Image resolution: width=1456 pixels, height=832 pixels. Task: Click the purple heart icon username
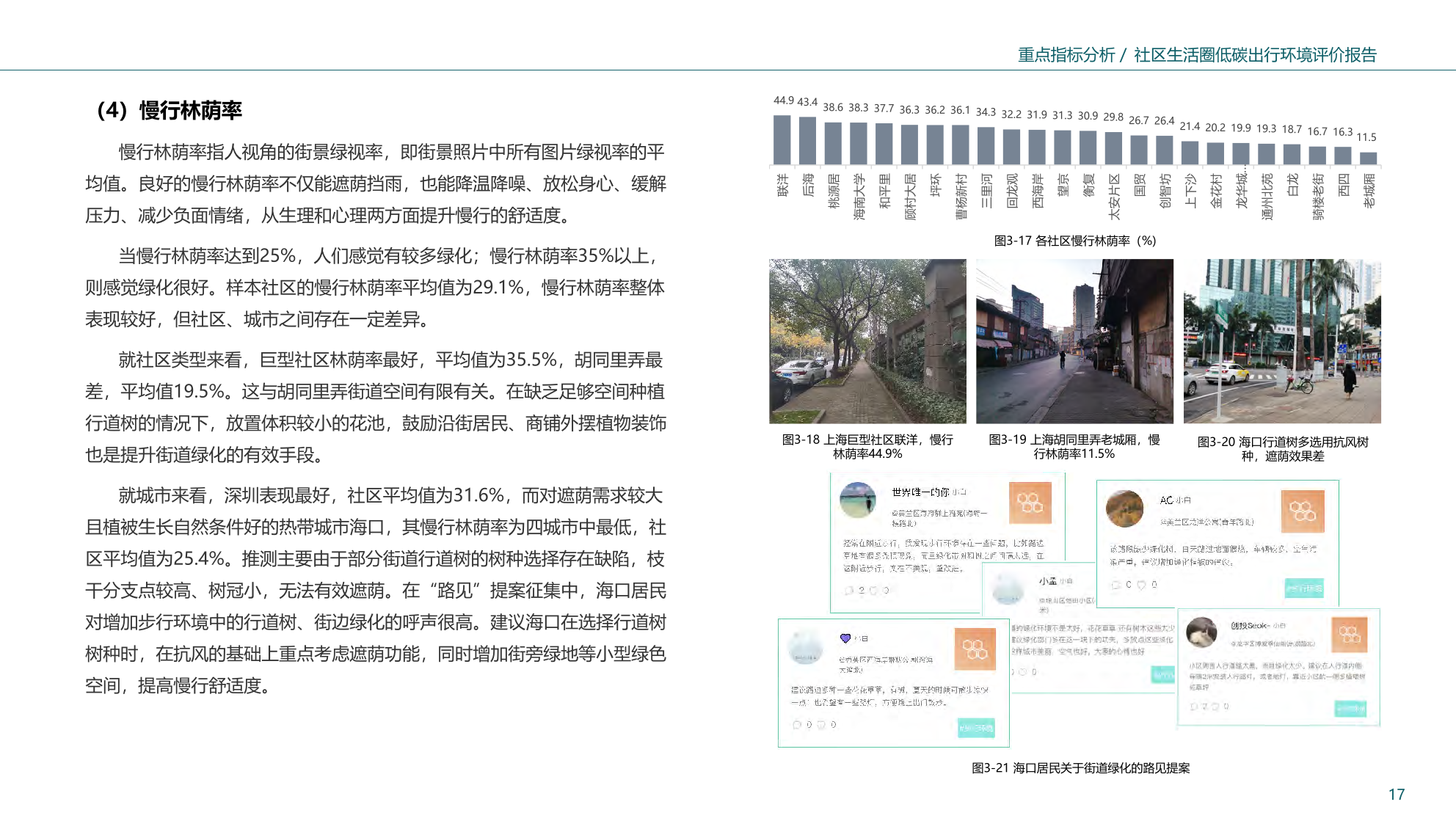tap(845, 638)
